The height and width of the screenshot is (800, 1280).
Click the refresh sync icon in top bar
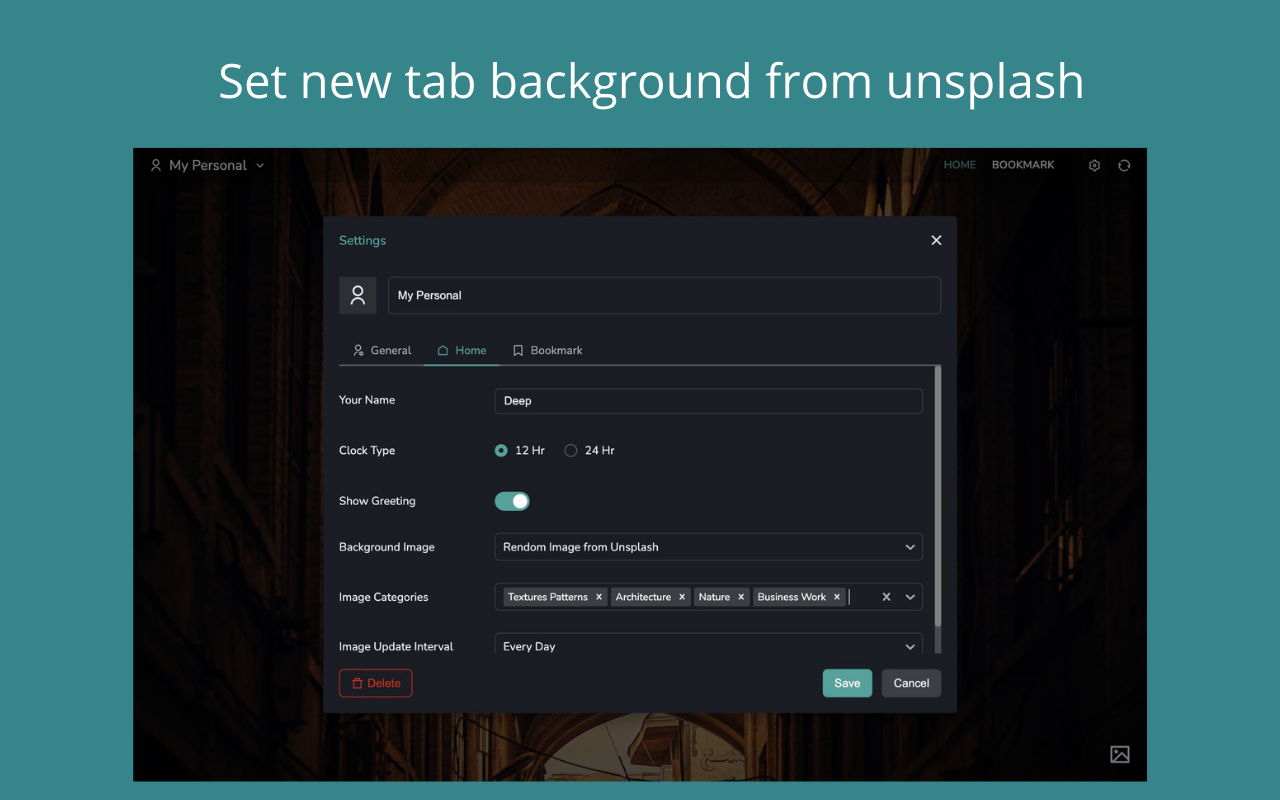click(1124, 165)
